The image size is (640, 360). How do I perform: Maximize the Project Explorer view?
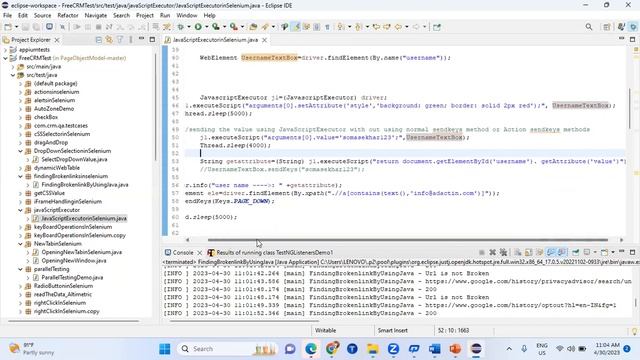[x=152, y=40]
